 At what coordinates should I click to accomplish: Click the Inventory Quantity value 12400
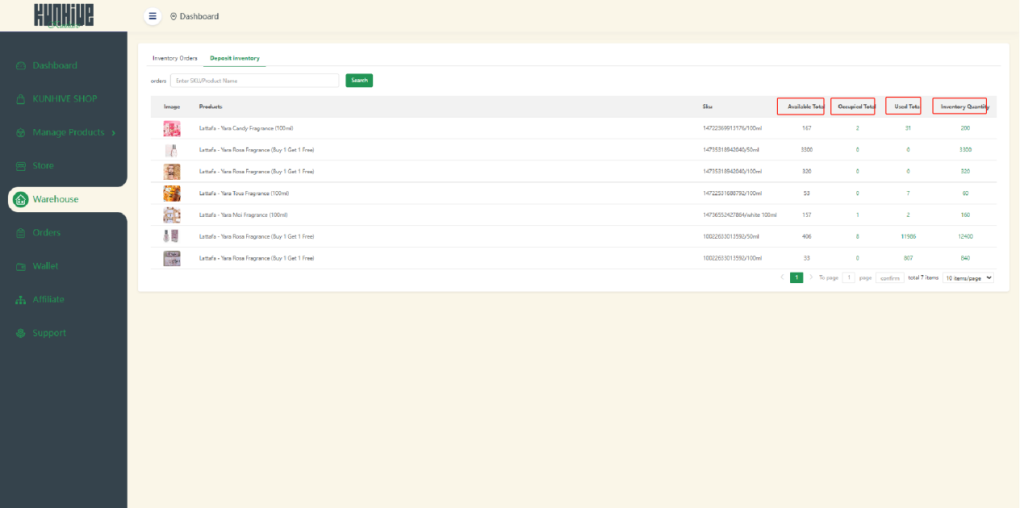coord(965,236)
